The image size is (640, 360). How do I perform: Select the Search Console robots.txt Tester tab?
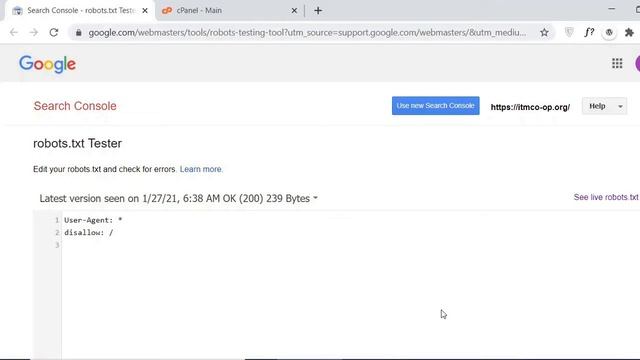coord(80,11)
